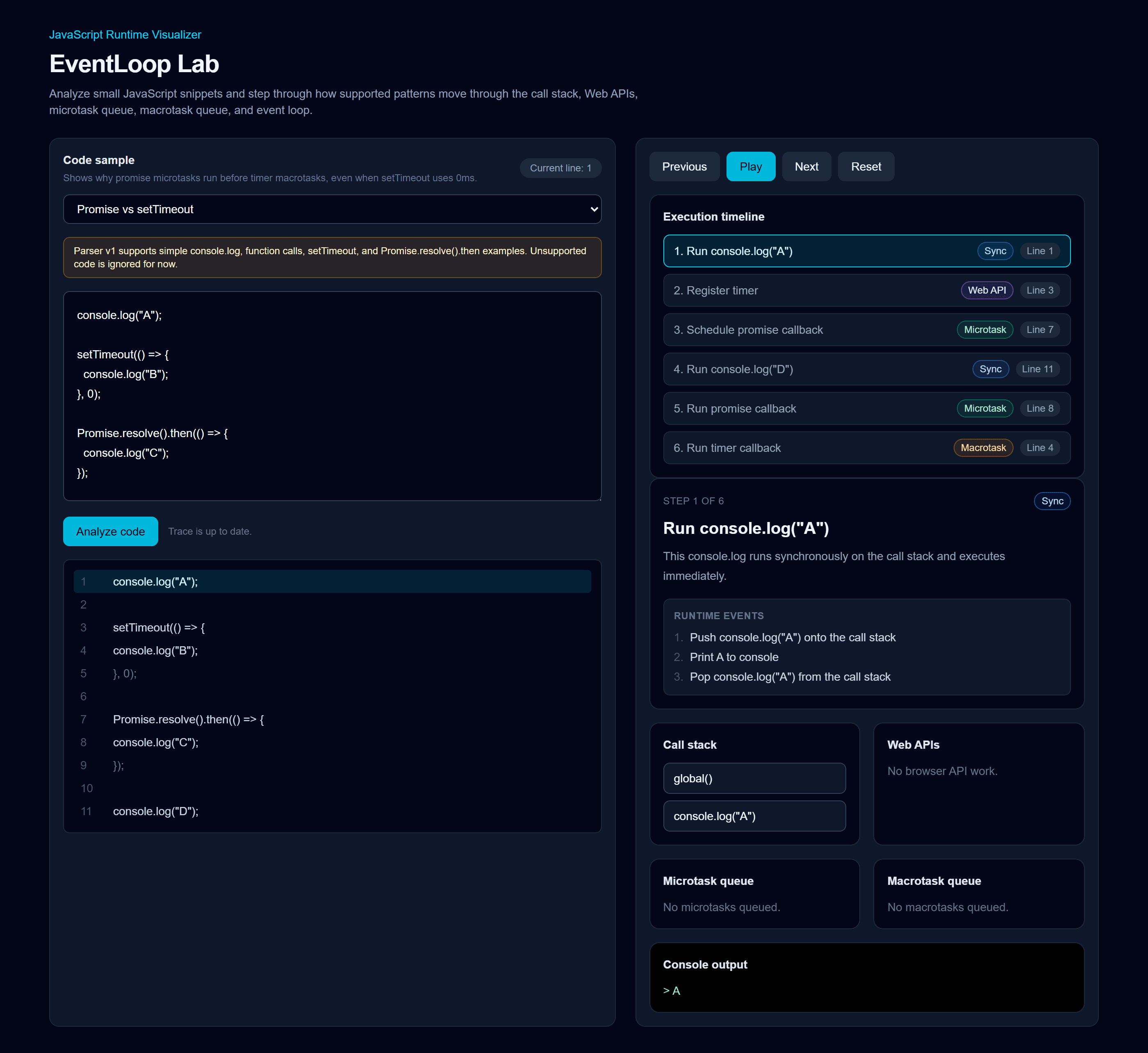Click the Microtask badge on Schedule promise callback
1148x1053 pixels.
click(x=984, y=329)
